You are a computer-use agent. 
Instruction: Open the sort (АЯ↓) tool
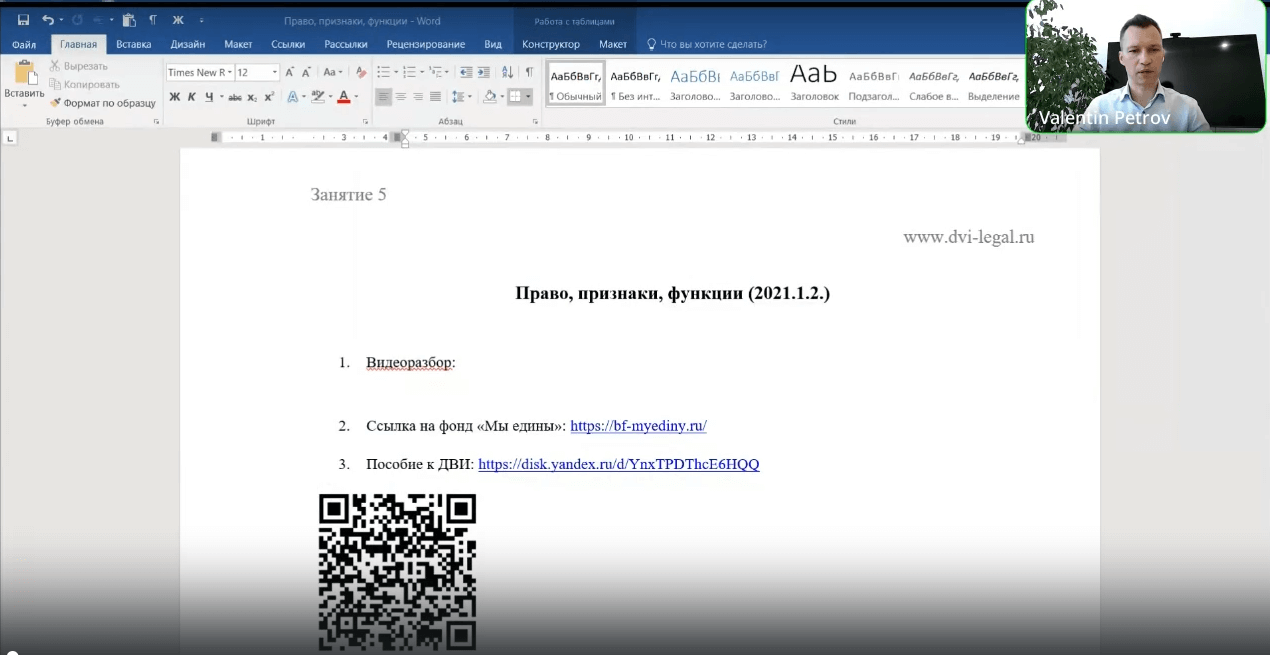click(x=507, y=72)
